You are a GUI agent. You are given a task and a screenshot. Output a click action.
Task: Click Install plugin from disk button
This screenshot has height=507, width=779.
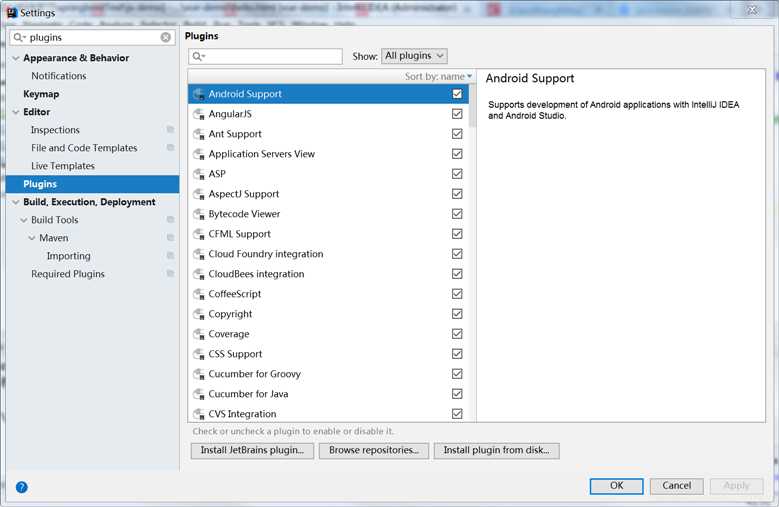click(x=496, y=450)
